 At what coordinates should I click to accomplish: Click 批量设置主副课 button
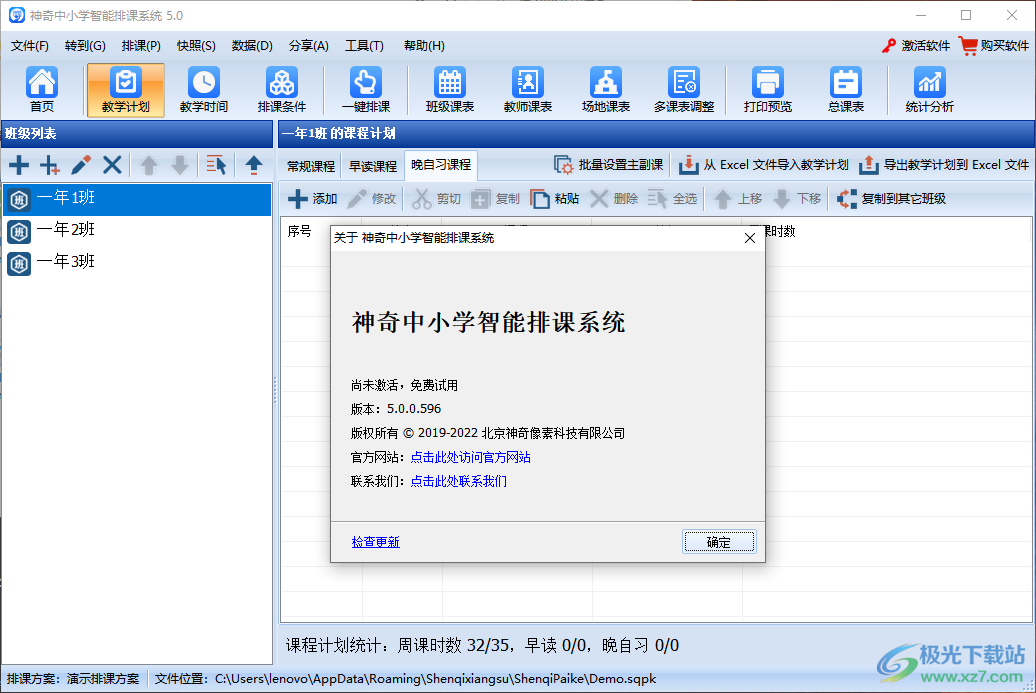click(609, 165)
